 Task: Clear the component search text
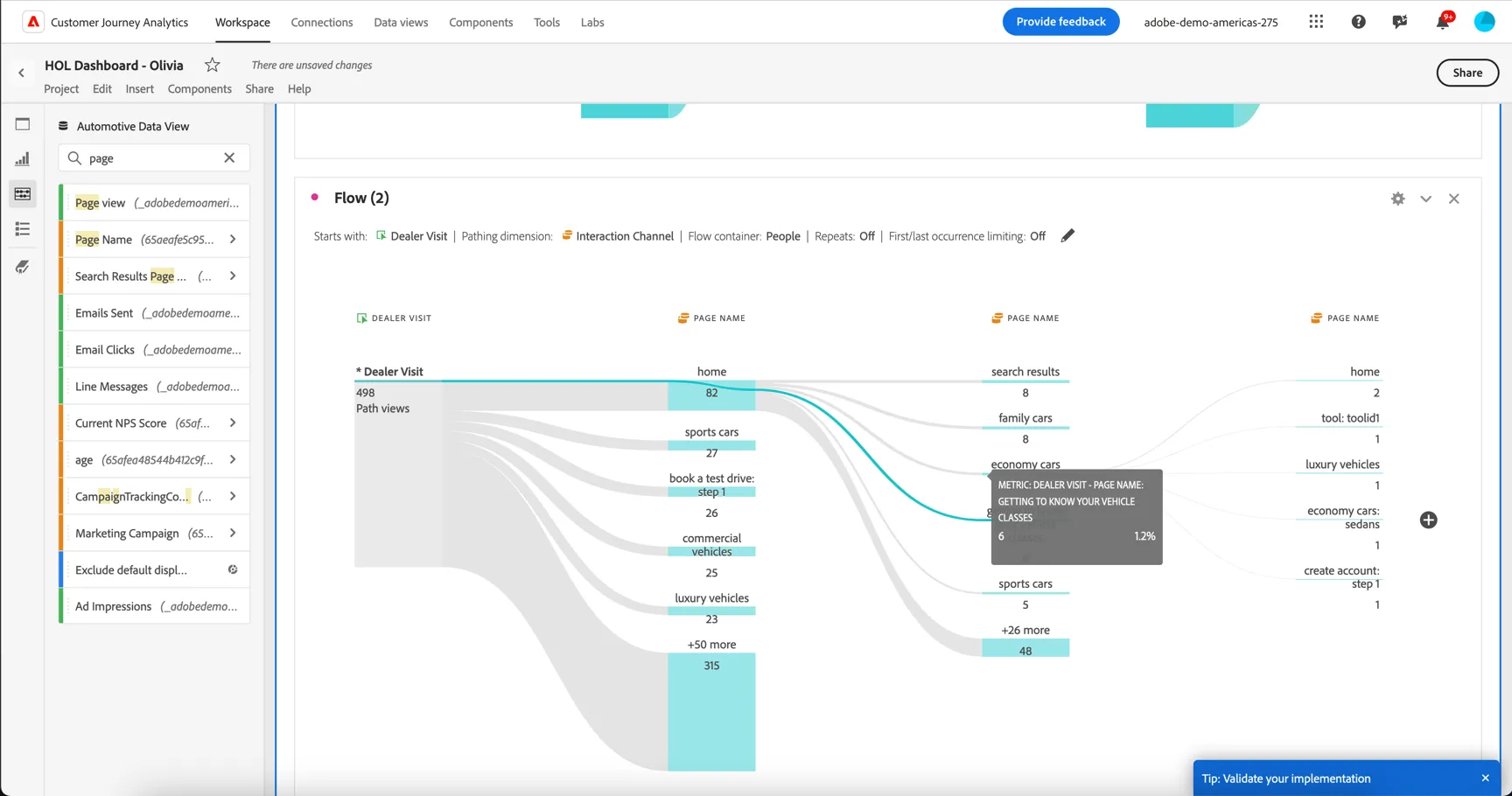point(229,158)
